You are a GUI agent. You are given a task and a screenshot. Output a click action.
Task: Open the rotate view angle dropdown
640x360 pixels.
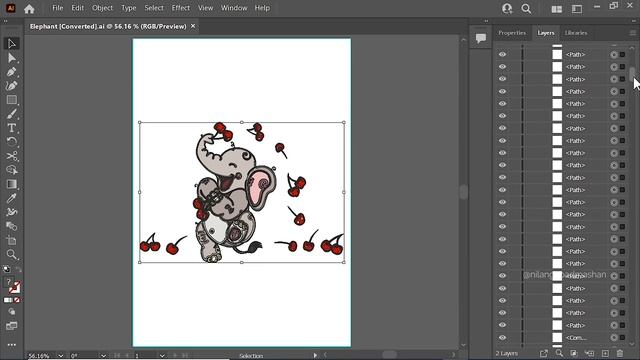click(103, 356)
